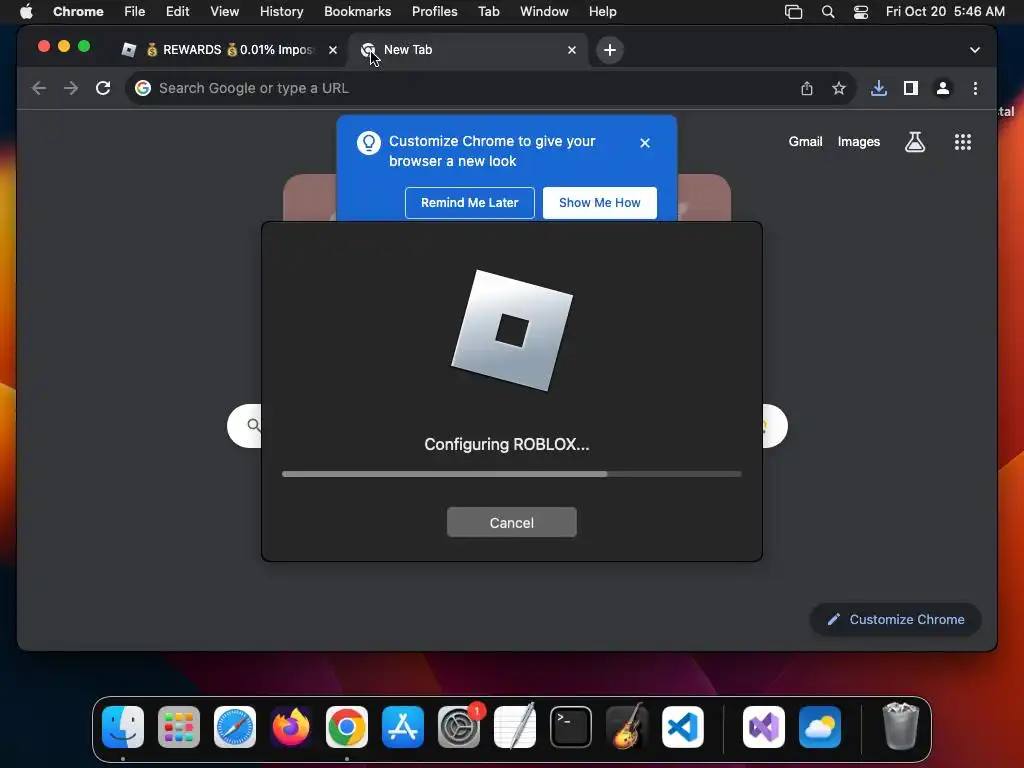
Task: Open a new tab with plus button
Action: (x=609, y=50)
